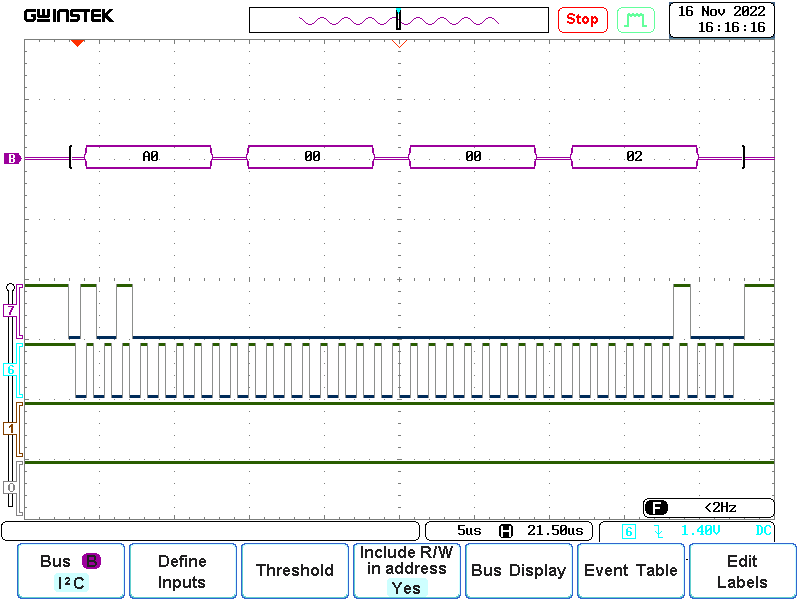Select the gray channel 0 marker

coord(11,487)
